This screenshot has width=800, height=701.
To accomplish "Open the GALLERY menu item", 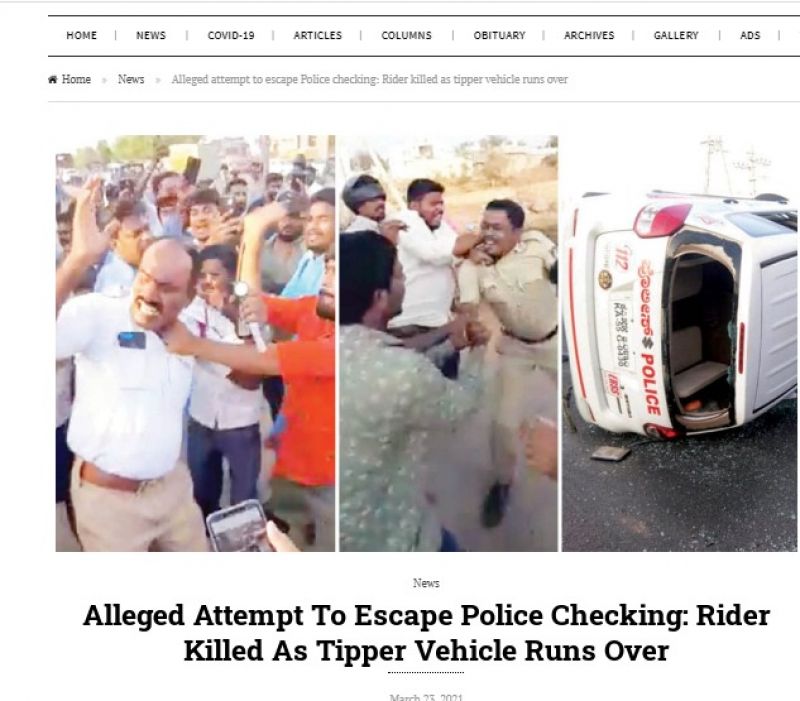I will 676,35.
